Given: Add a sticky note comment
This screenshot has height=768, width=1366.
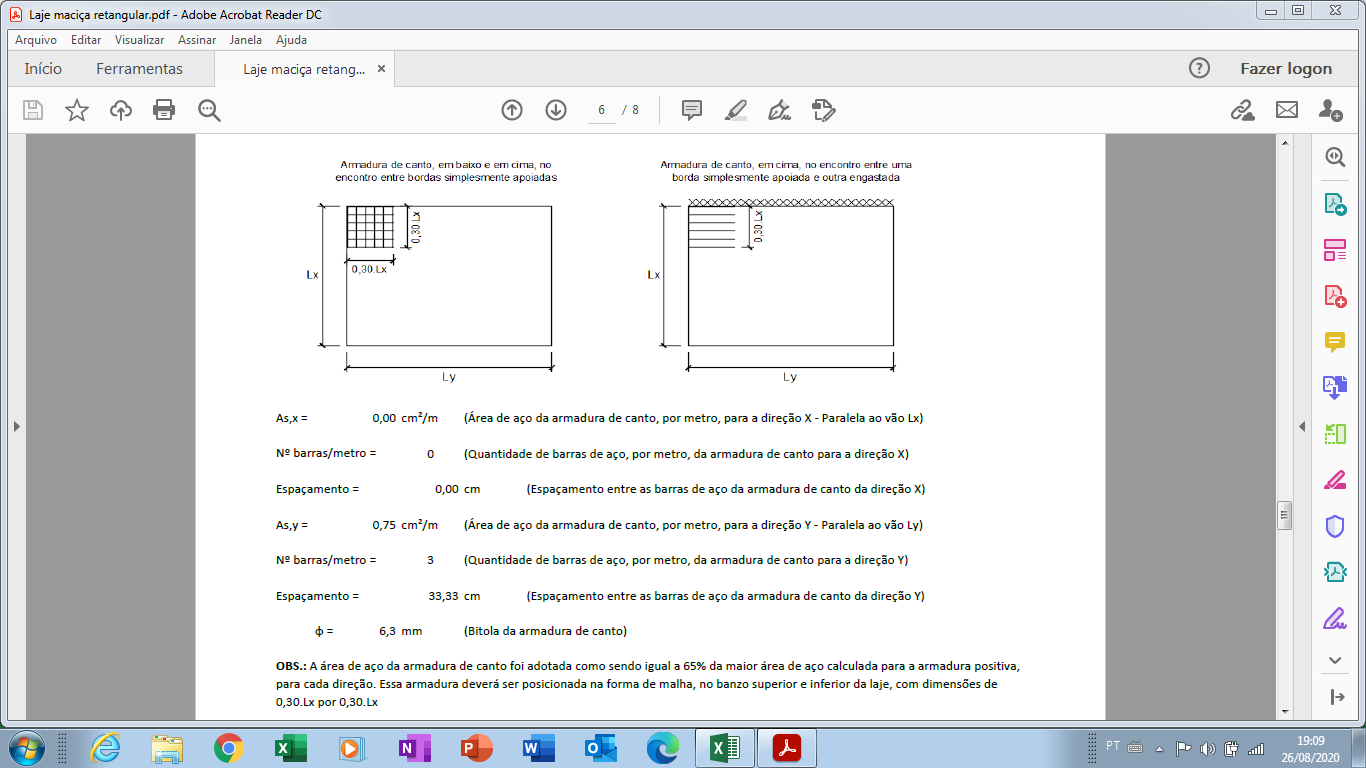Looking at the screenshot, I should 692,110.
